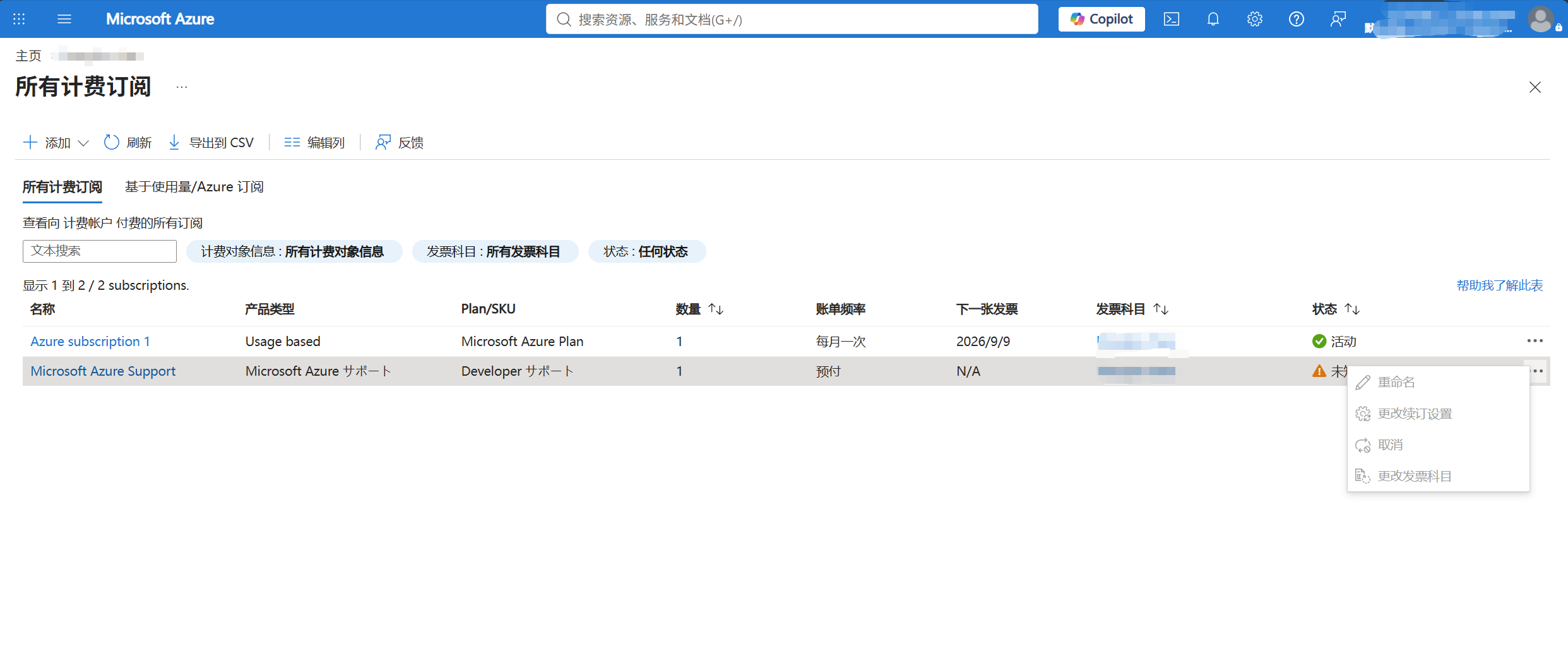Click the refresh (刷新) toolbar icon

point(112,143)
